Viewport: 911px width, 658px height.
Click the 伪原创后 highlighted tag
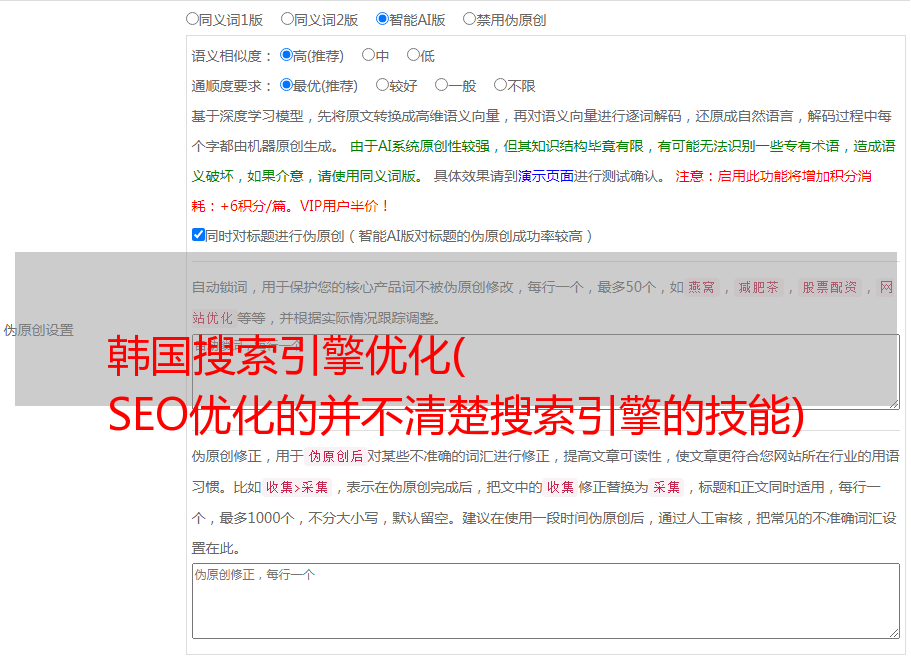click(336, 456)
